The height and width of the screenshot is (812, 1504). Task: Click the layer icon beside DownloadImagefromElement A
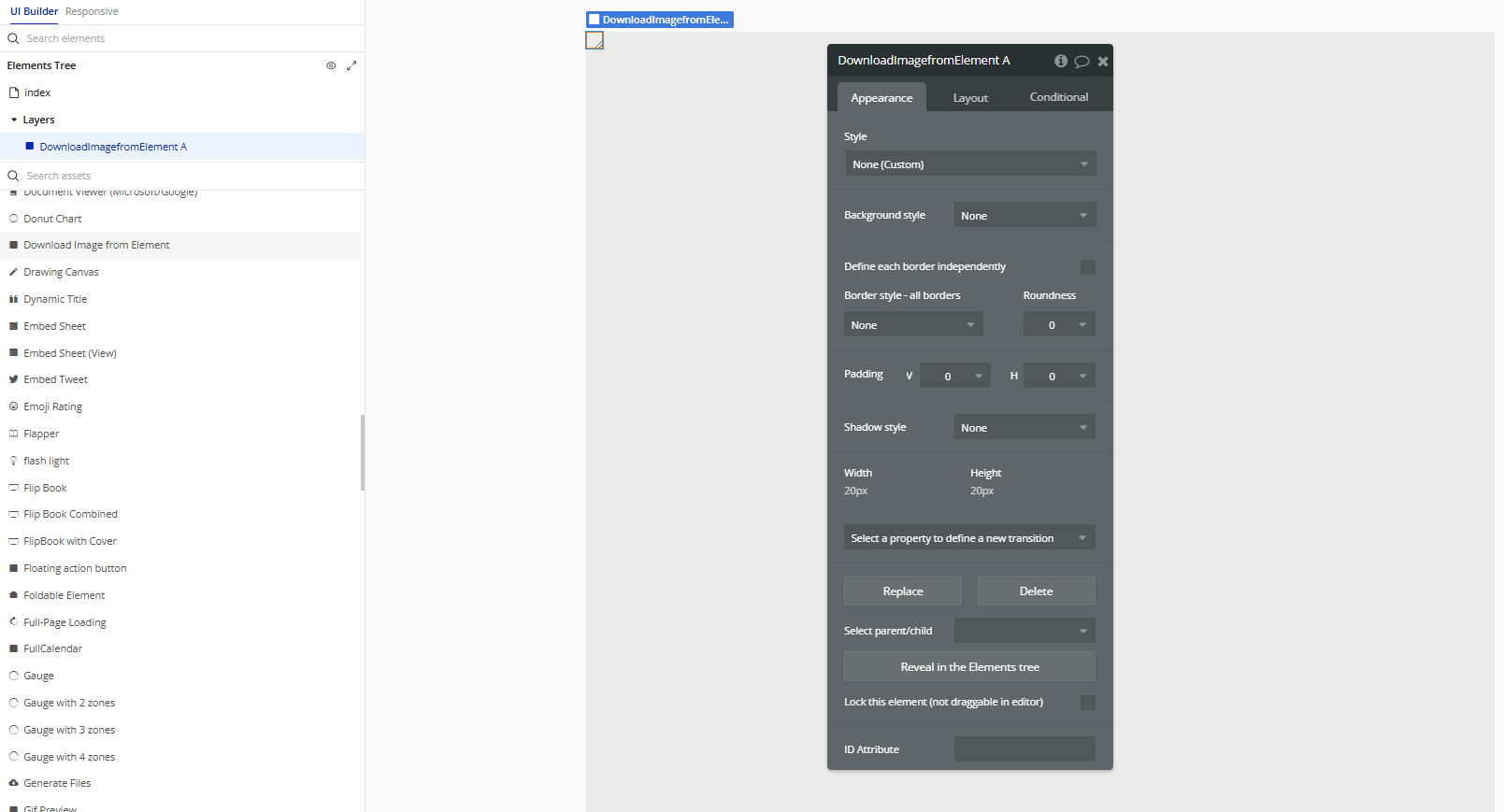[x=30, y=146]
